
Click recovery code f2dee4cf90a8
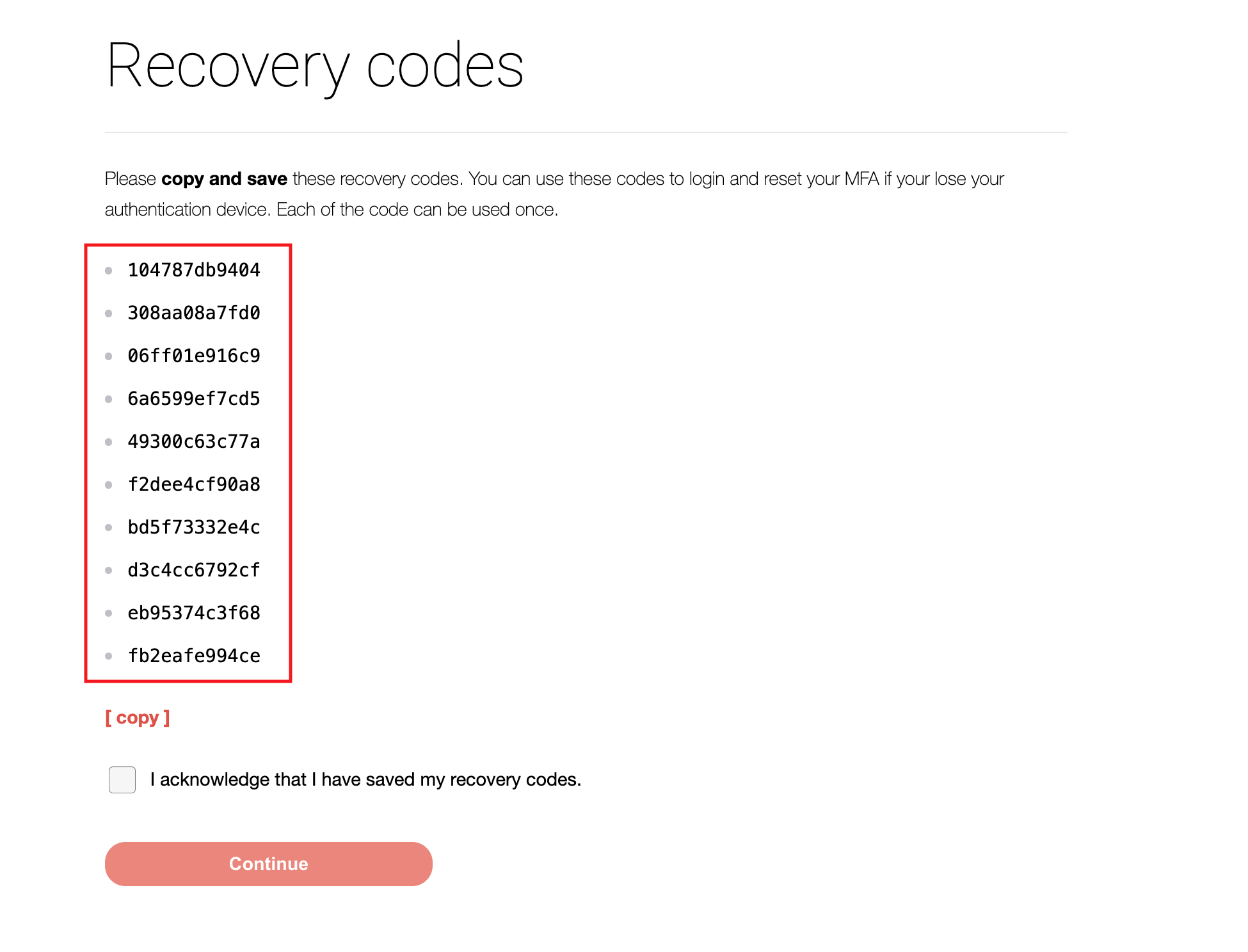pyautogui.click(x=194, y=484)
